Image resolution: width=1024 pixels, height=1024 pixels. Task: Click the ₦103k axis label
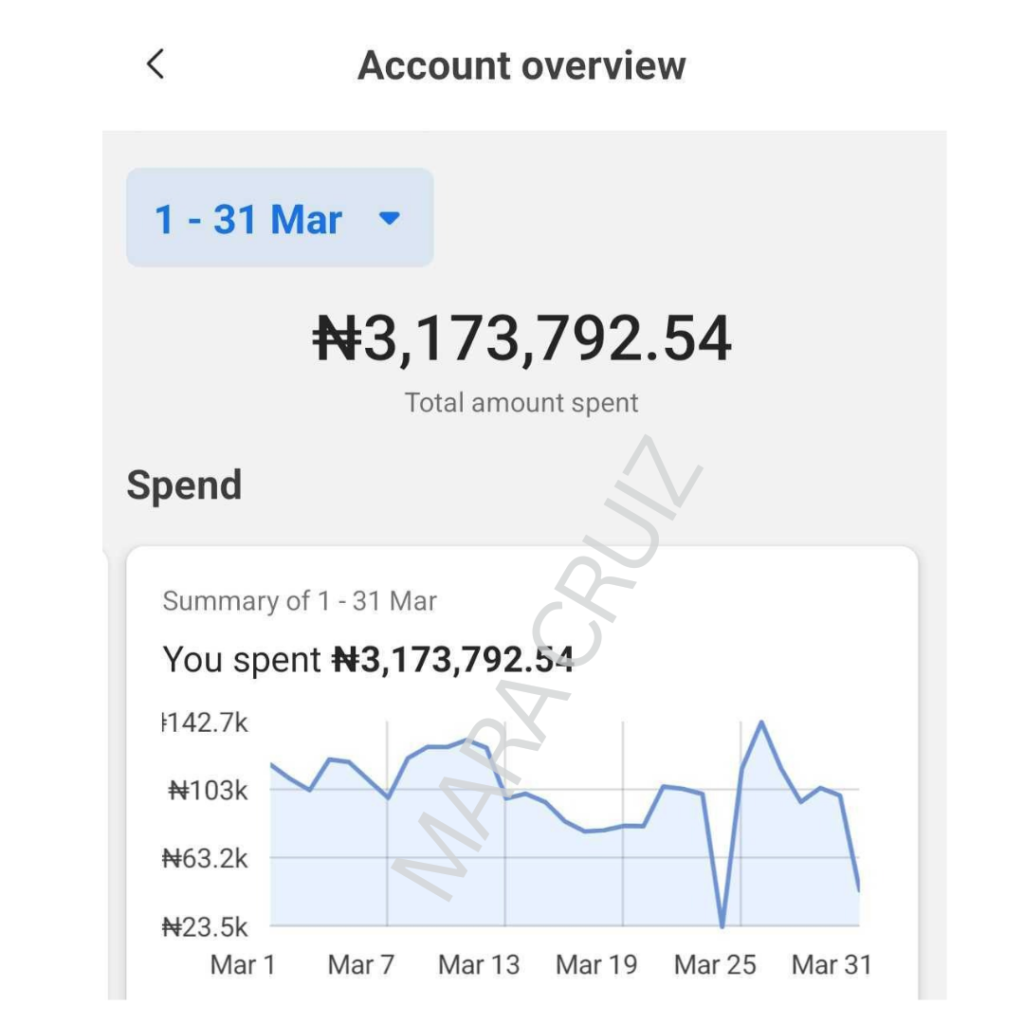tap(208, 791)
